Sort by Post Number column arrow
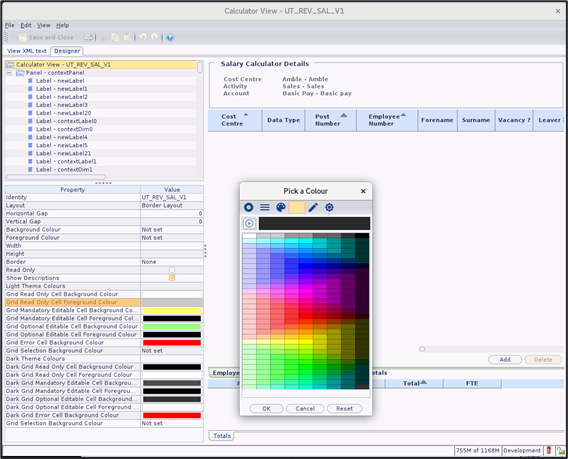The image size is (568, 459). tap(344, 115)
